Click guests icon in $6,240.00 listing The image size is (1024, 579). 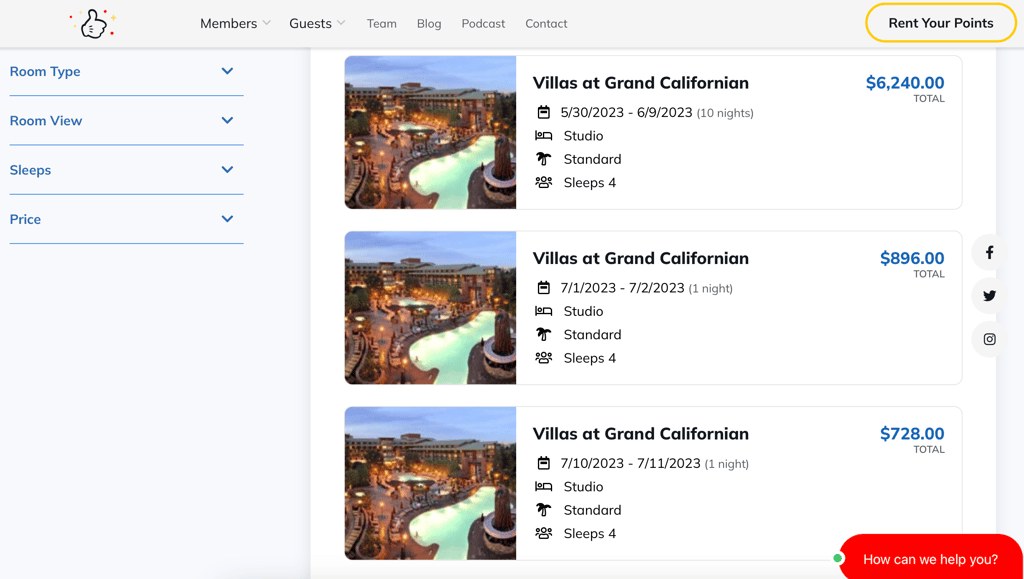click(544, 182)
